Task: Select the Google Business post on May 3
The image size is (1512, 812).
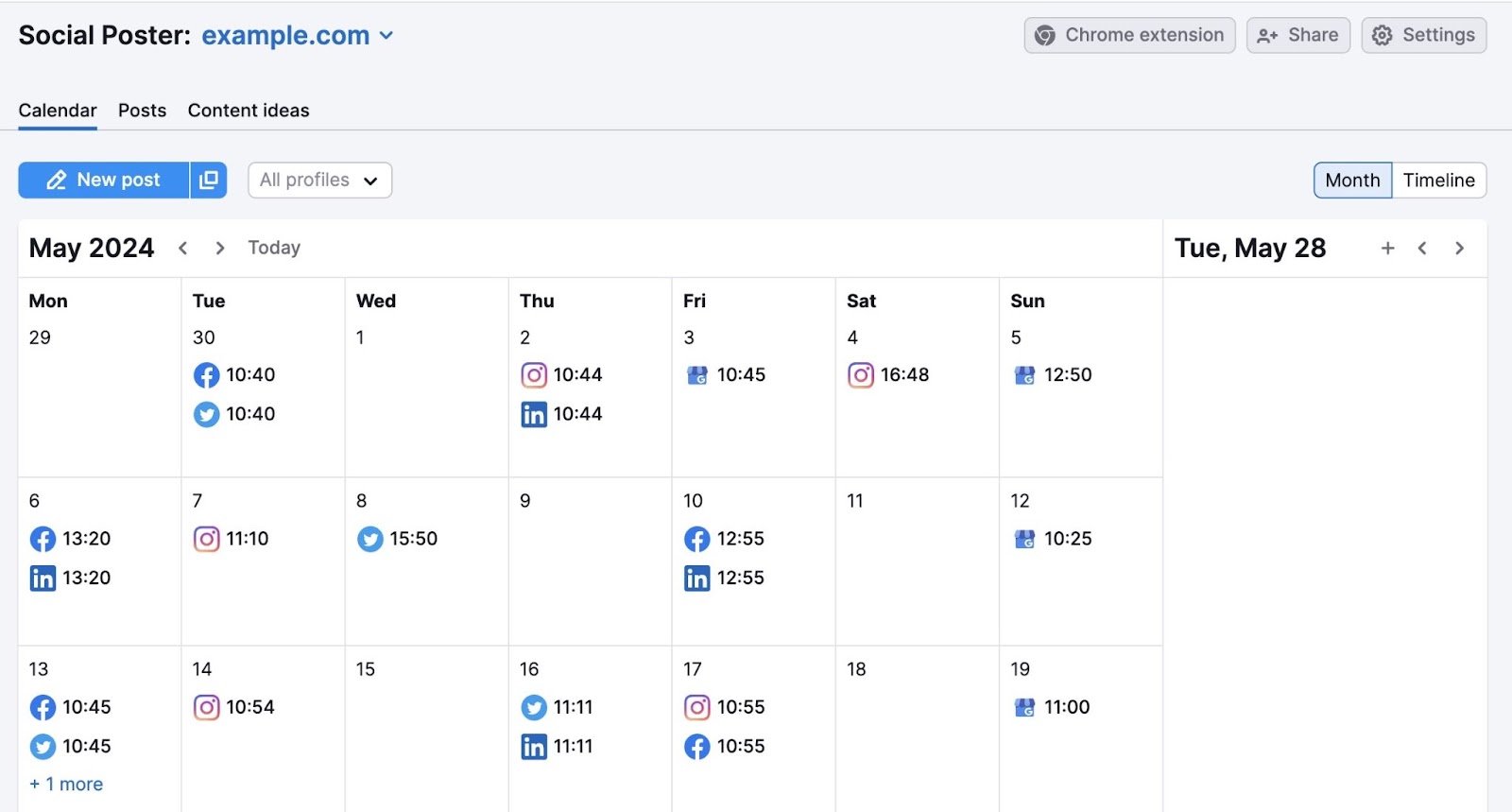Action: point(726,375)
